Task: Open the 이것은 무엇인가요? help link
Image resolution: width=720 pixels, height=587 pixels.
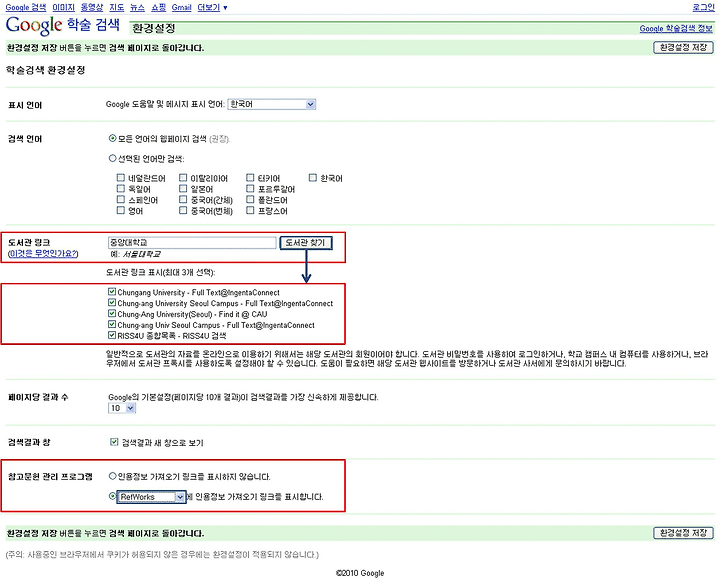Action: point(43,254)
